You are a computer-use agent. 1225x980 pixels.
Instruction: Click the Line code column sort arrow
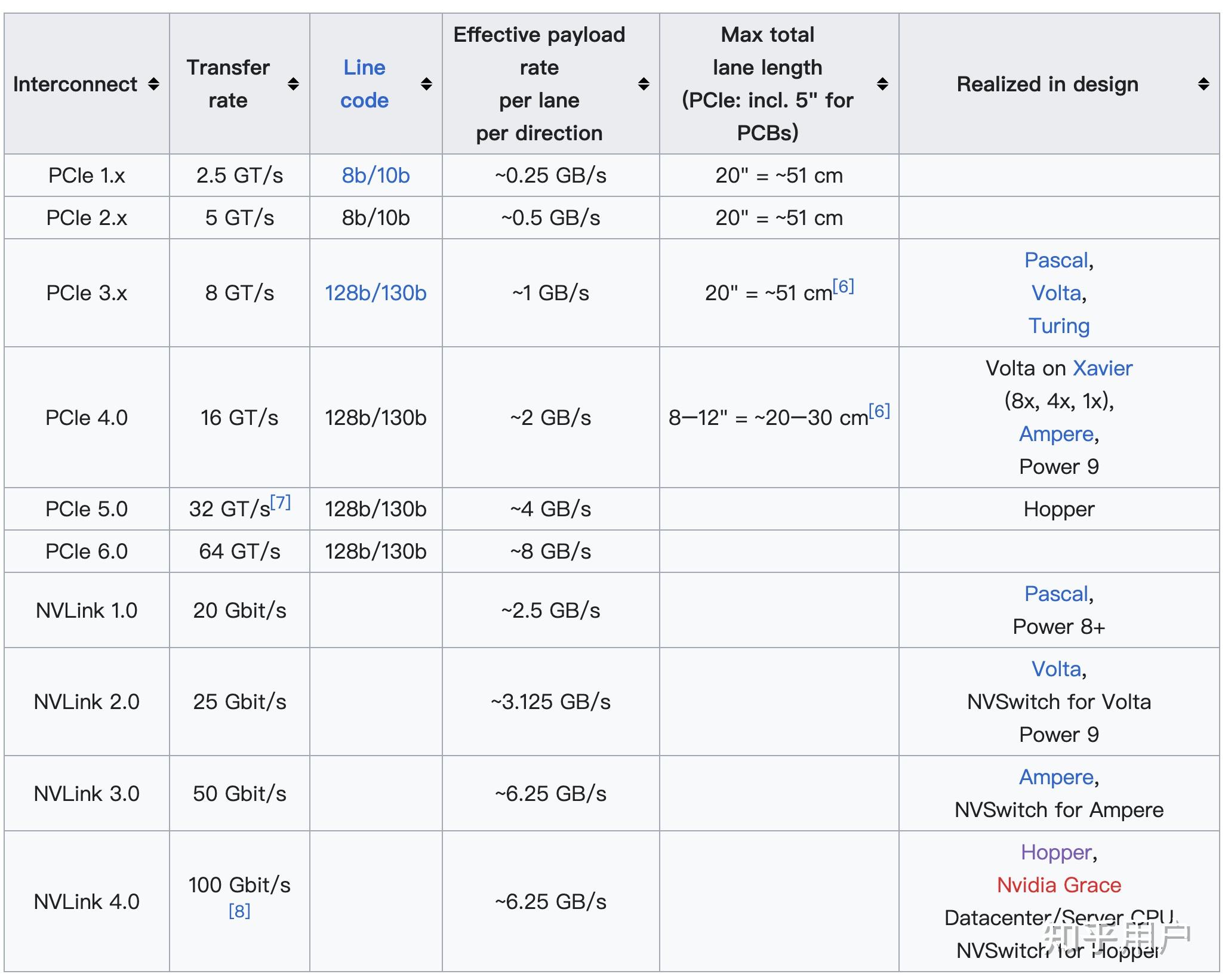pos(426,84)
